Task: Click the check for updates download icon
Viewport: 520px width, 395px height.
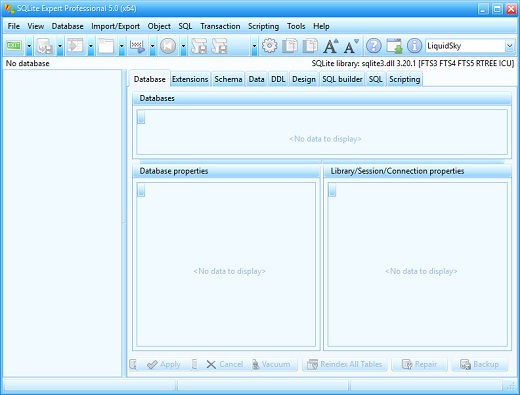Action: click(394, 46)
